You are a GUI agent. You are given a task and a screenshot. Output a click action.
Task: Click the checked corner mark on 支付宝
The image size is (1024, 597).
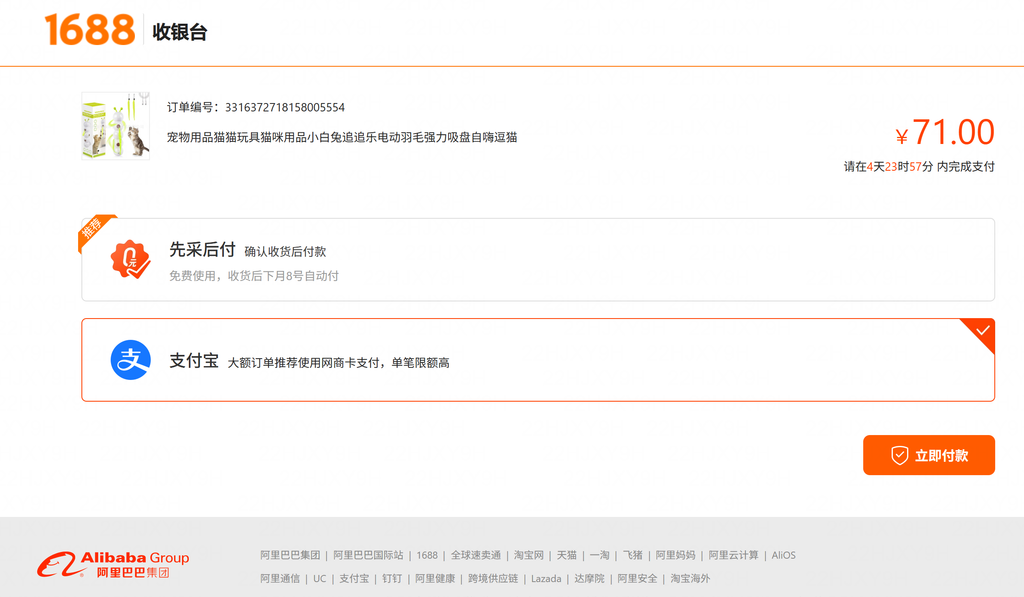[x=981, y=332]
